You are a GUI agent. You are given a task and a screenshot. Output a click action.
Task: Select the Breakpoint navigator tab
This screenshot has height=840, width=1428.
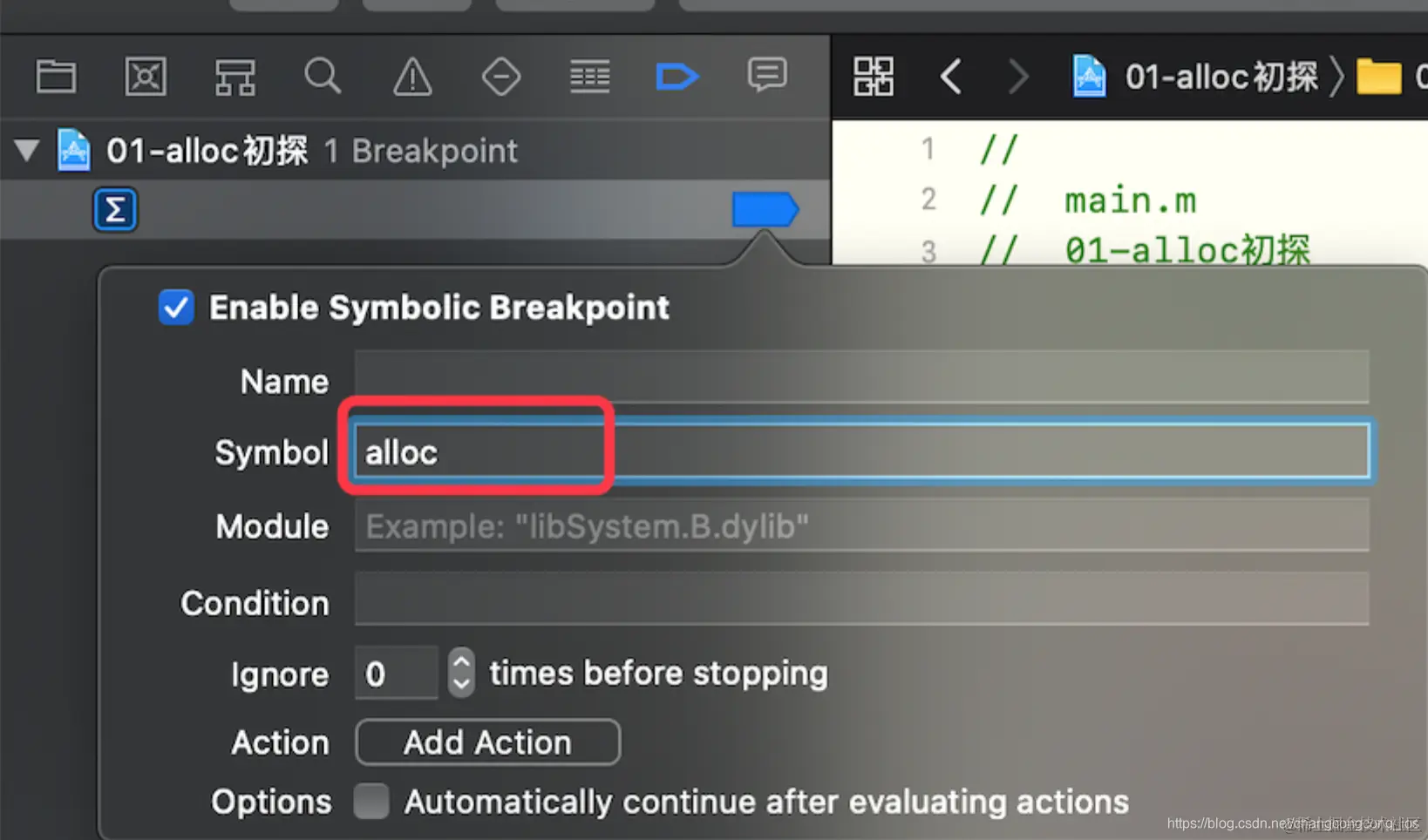(x=677, y=77)
